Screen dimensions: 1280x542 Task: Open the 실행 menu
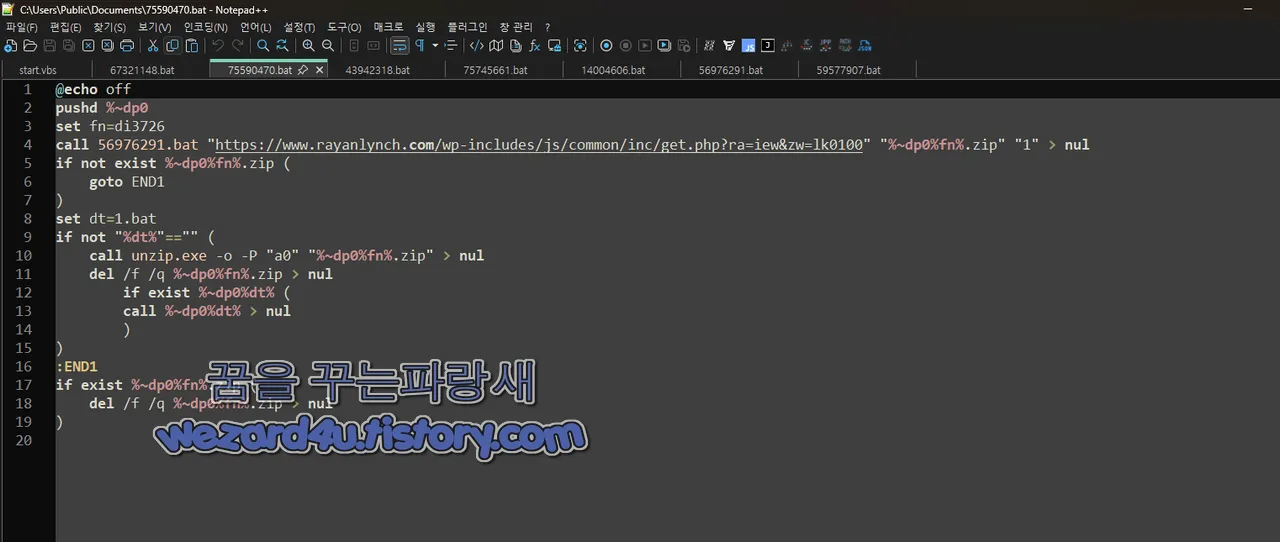[x=426, y=27]
